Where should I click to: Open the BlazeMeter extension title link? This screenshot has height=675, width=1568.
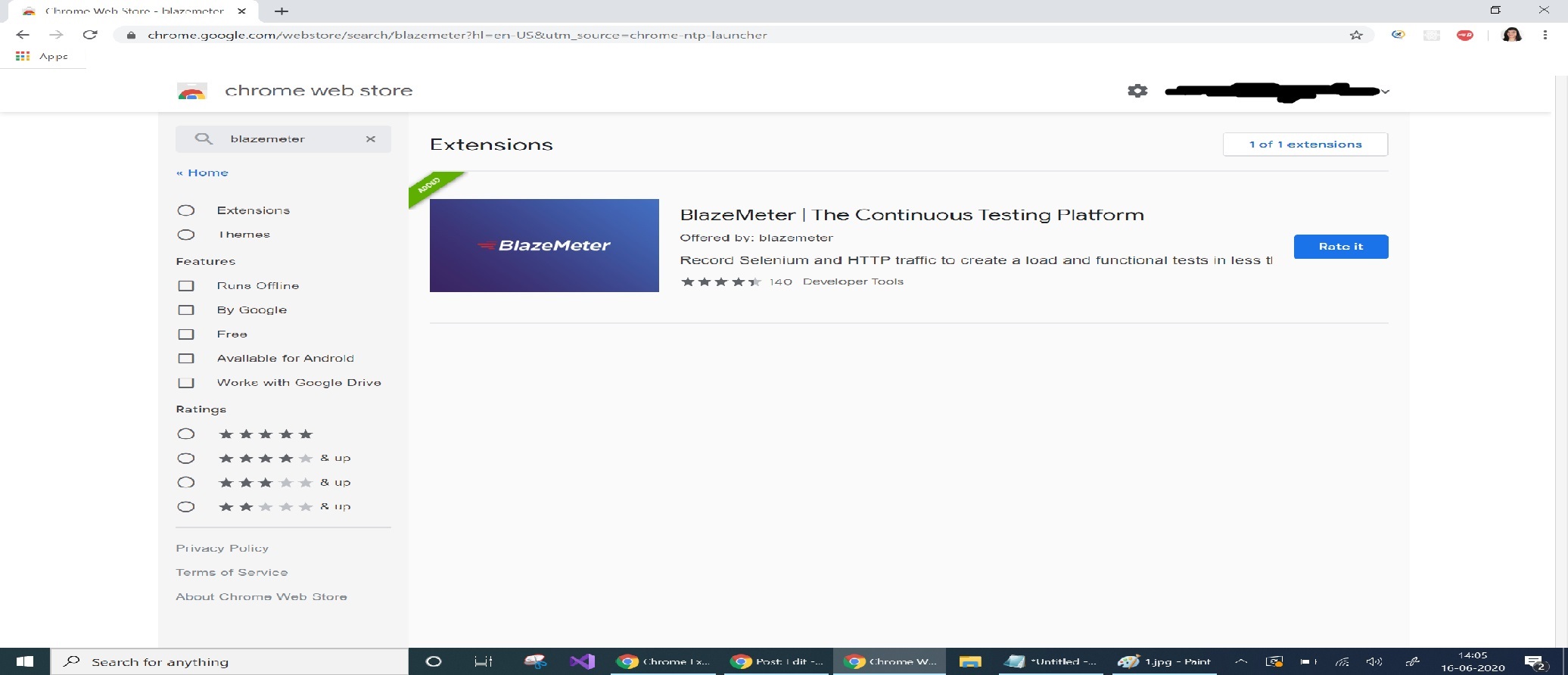point(912,215)
